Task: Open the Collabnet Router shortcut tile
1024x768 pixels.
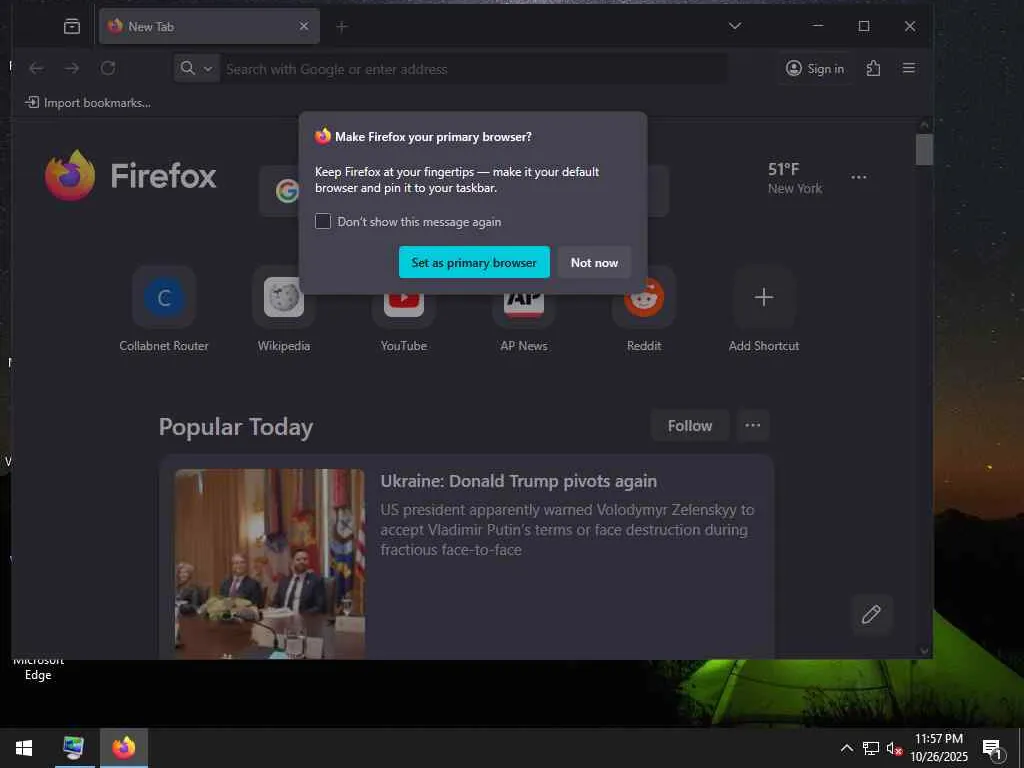Action: click(164, 310)
